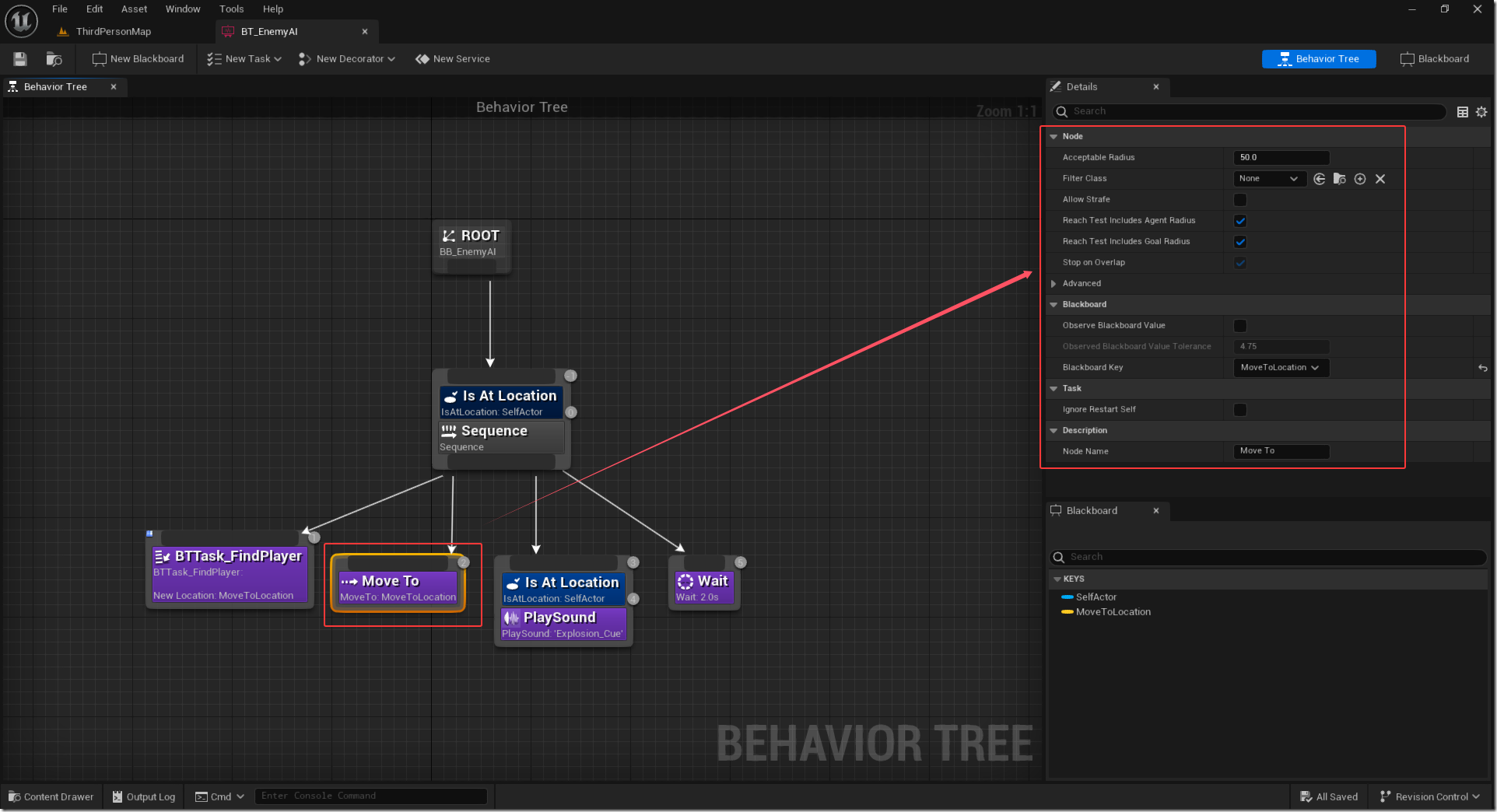
Task: Reset Blackboard Key to default
Action: coord(1483,368)
